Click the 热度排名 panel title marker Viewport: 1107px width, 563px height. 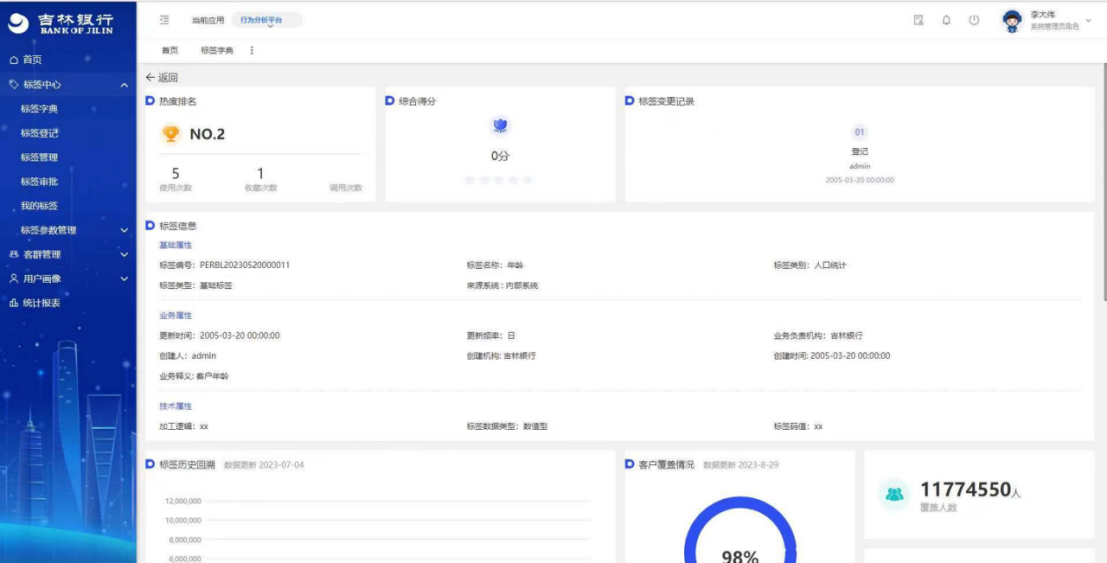point(150,101)
